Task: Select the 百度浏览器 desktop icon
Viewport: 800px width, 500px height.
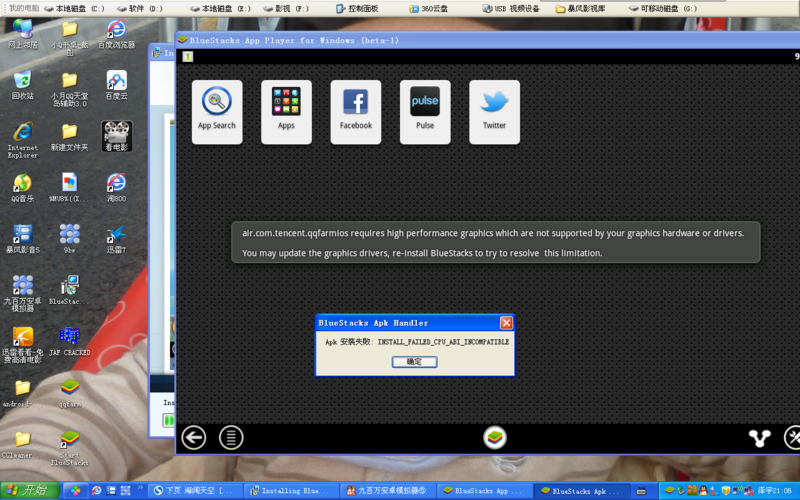Action: [x=116, y=34]
